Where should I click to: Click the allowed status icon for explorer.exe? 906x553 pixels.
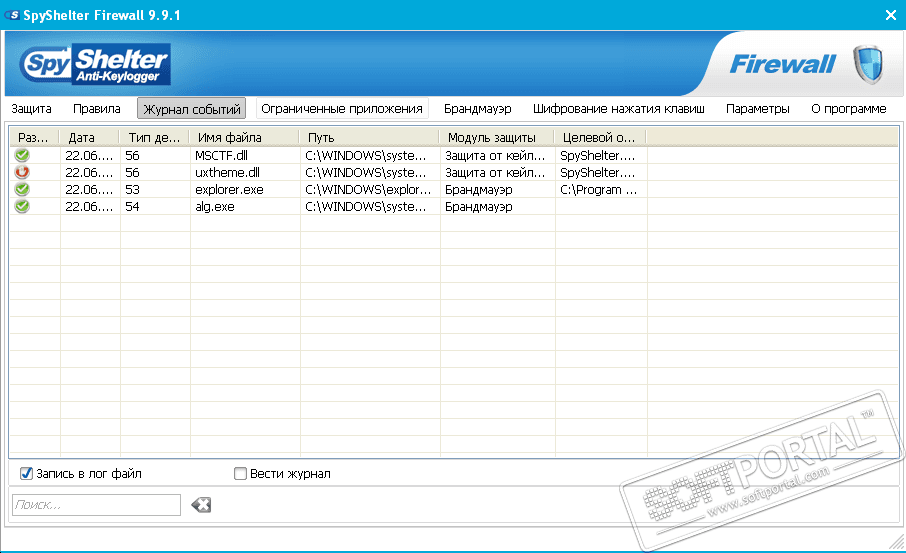[23, 189]
